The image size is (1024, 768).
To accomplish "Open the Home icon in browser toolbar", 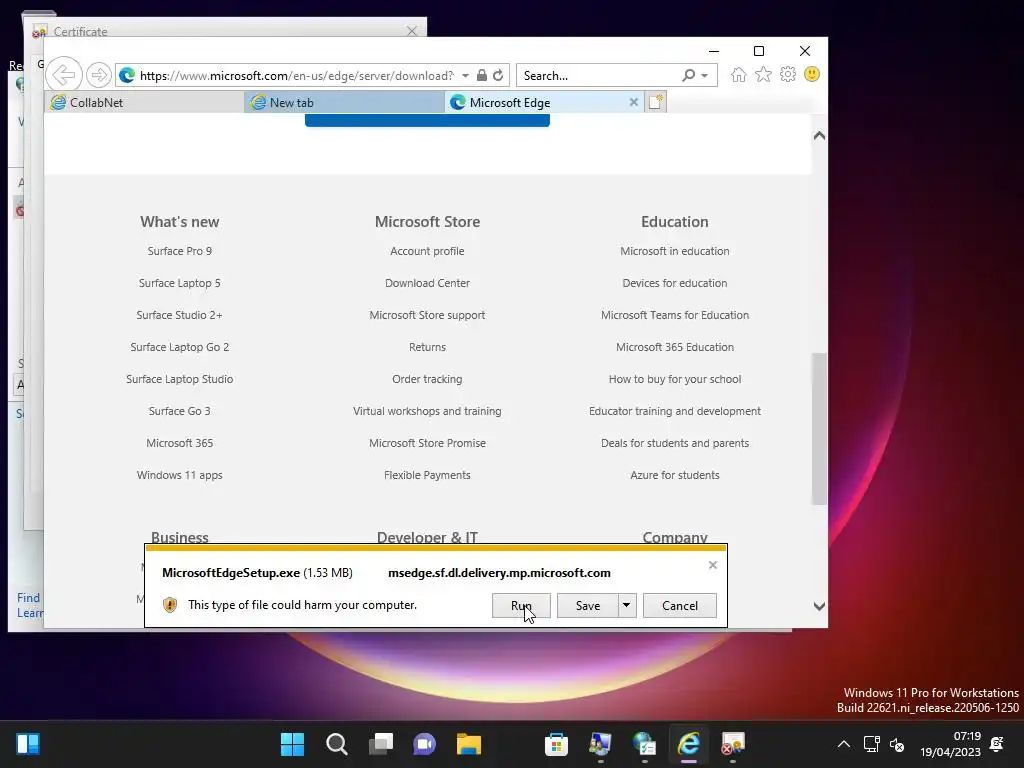I will 739,74.
